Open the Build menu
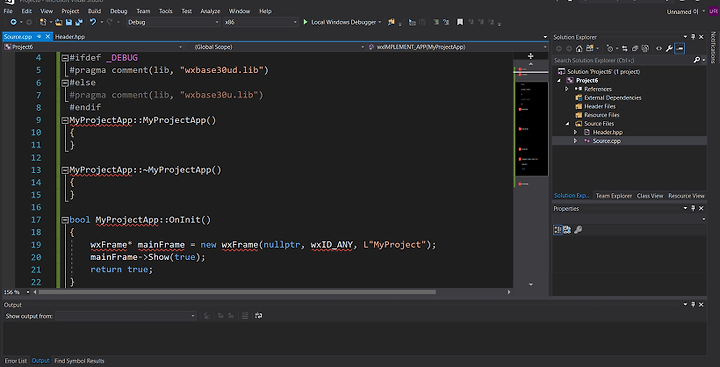The image size is (720, 367). tap(94, 11)
